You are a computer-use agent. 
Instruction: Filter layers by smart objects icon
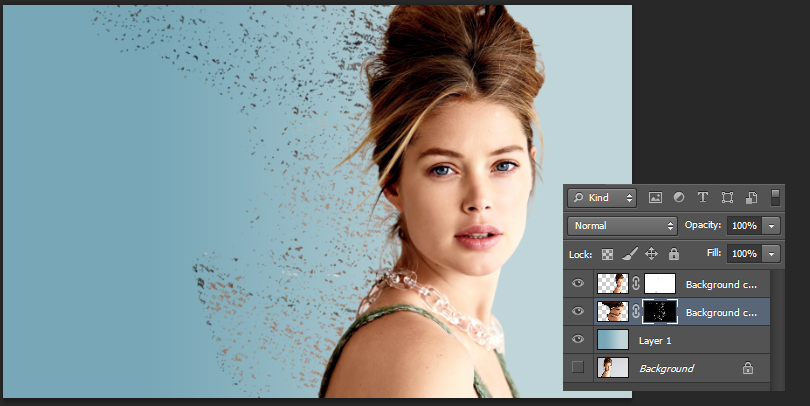(751, 197)
